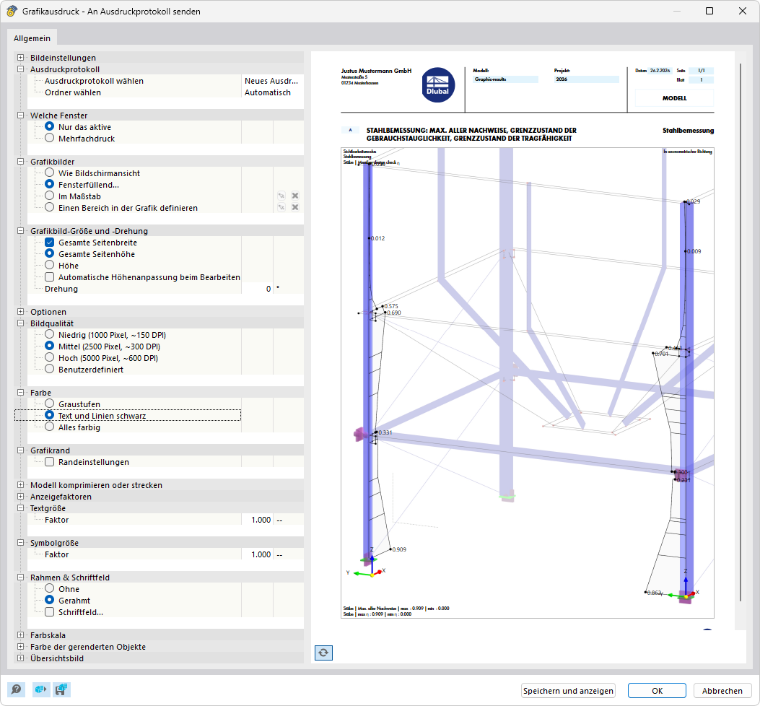Collapse the Farbe section
Viewport: 760px width, 706px height.
click(20, 392)
